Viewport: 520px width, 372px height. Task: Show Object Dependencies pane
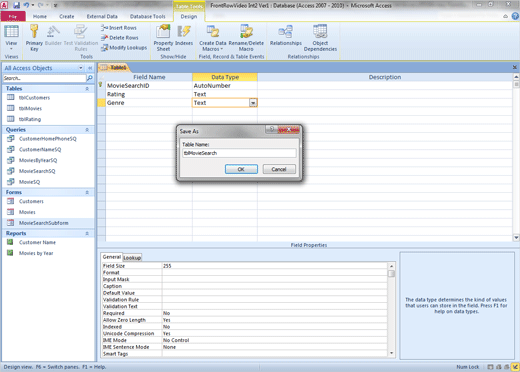(x=320, y=37)
